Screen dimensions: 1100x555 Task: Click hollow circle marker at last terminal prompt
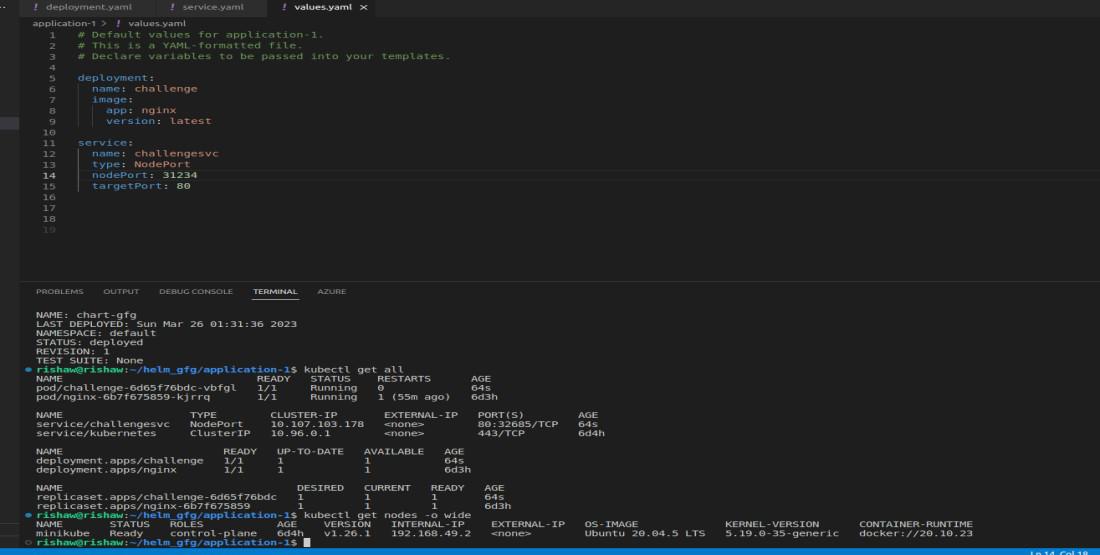click(x=27, y=542)
